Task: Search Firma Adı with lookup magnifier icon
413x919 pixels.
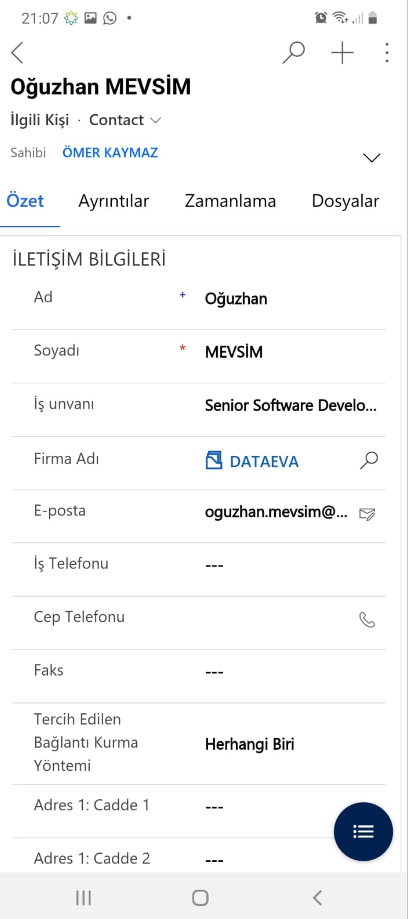Action: coord(368,461)
